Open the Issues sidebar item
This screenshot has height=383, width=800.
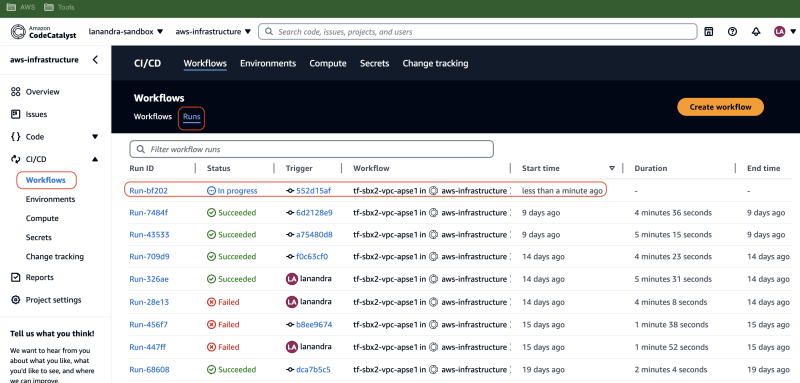tap(36, 114)
